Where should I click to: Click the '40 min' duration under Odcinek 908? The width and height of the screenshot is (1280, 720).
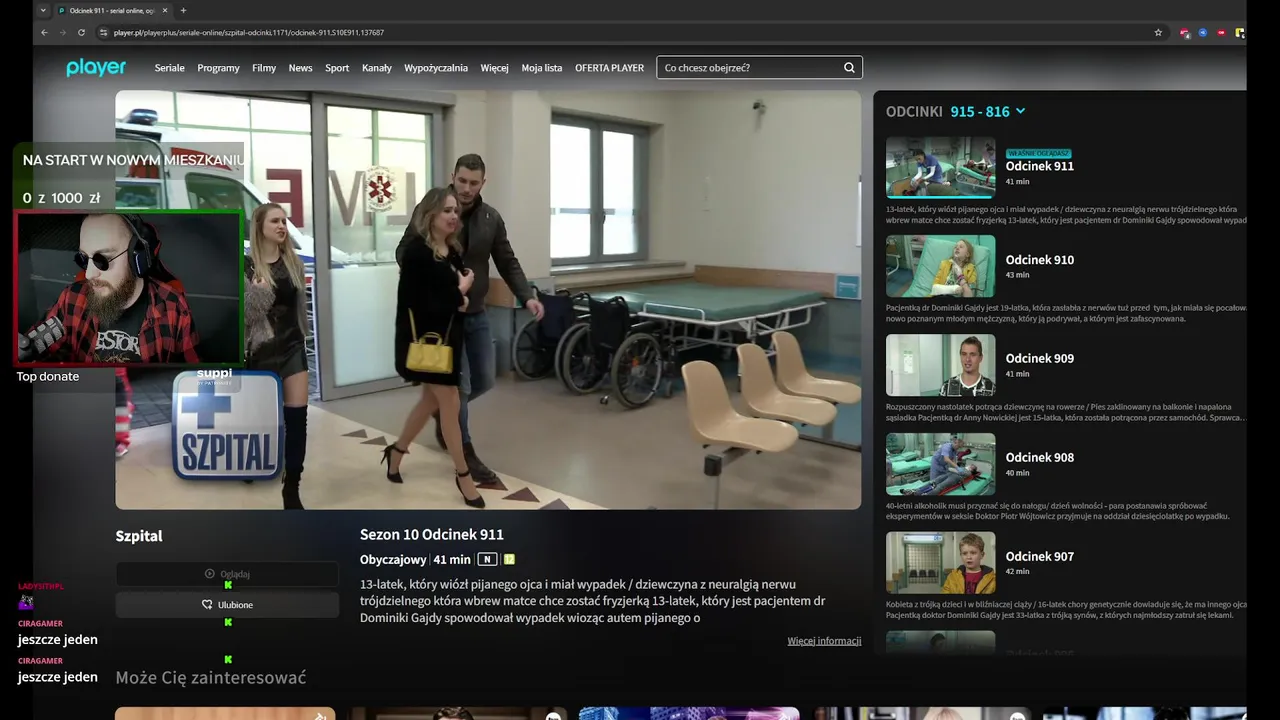coord(1017,473)
